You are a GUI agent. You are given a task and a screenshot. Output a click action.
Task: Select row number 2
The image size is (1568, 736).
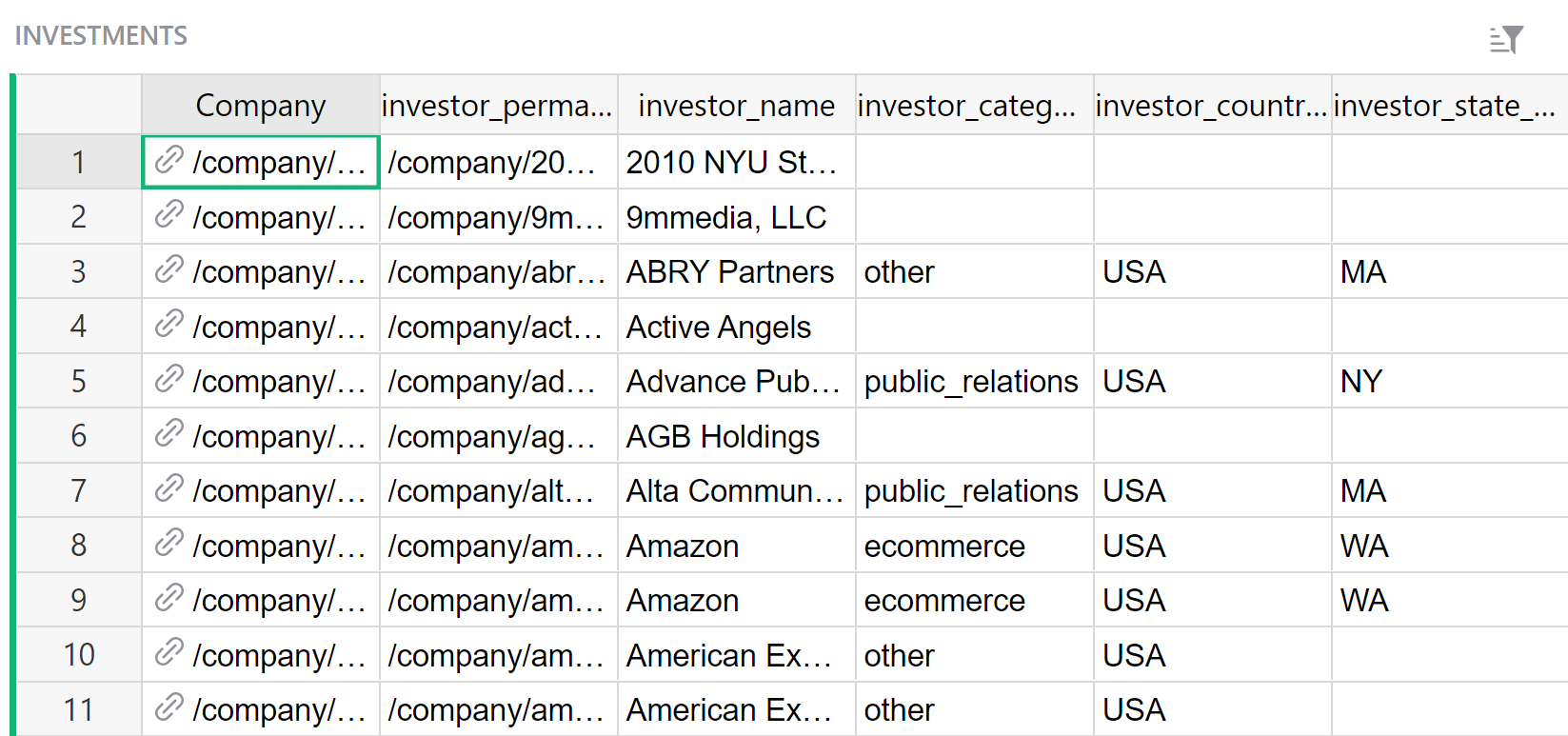(x=78, y=217)
